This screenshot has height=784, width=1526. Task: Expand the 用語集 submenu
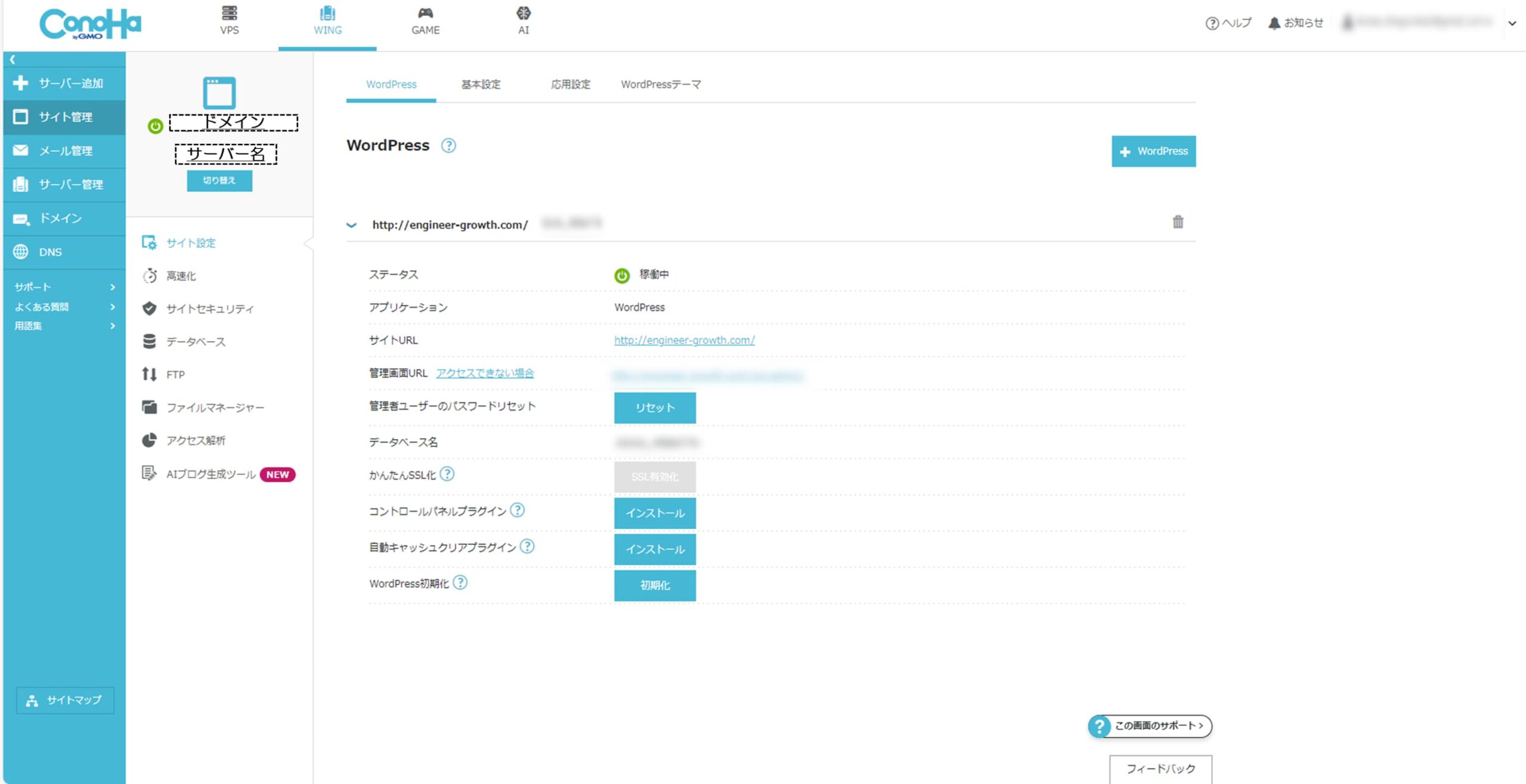(64, 326)
